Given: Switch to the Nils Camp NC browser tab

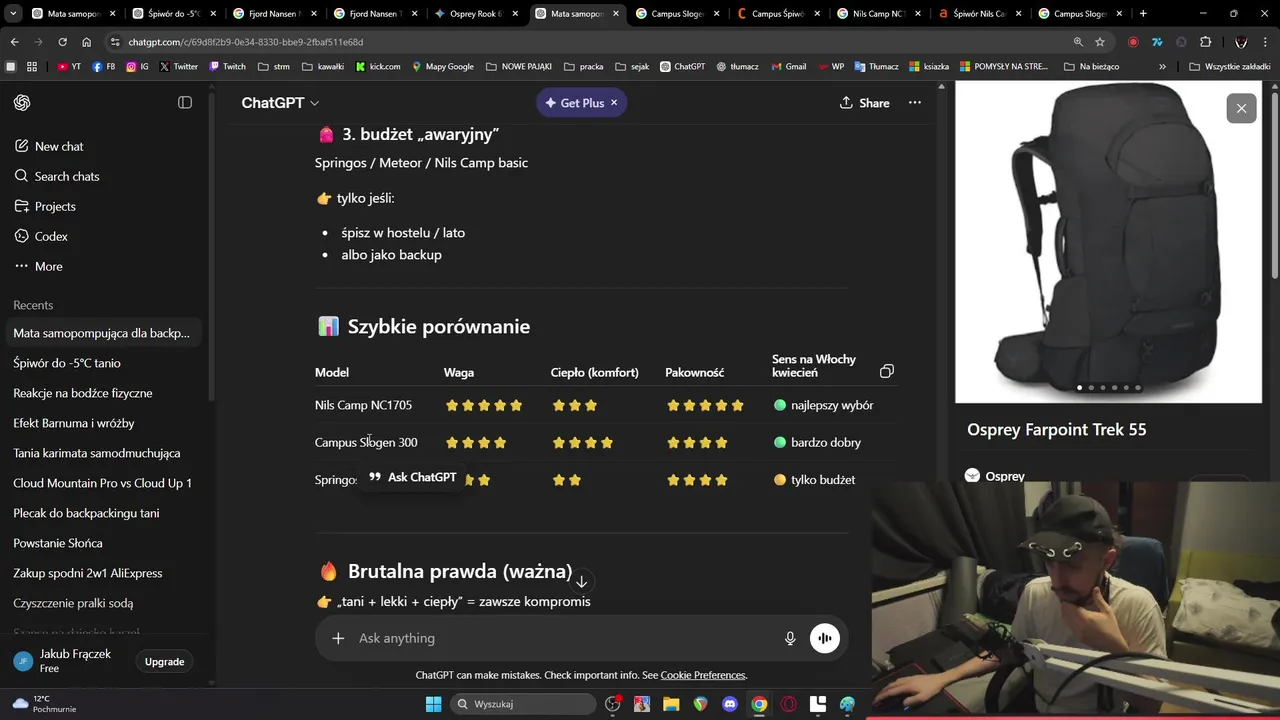Looking at the screenshot, I should [877, 14].
